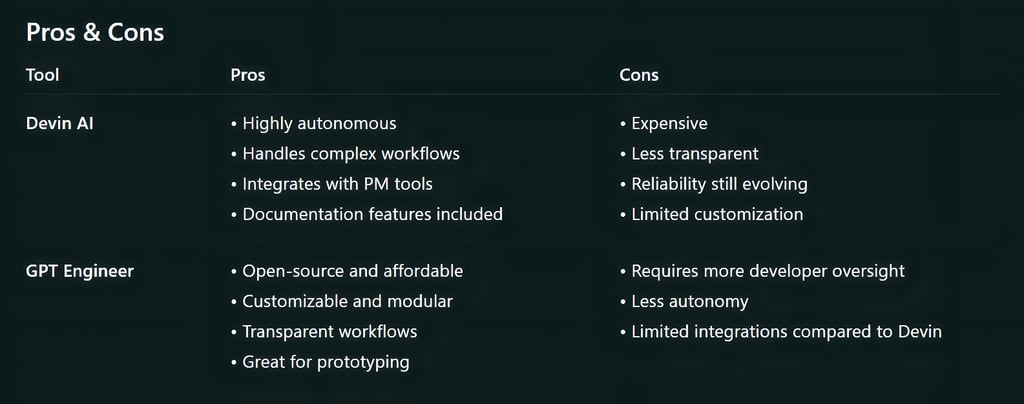The height and width of the screenshot is (404, 1024).
Task: Select "Reliability still evolving" text
Action: tap(719, 184)
